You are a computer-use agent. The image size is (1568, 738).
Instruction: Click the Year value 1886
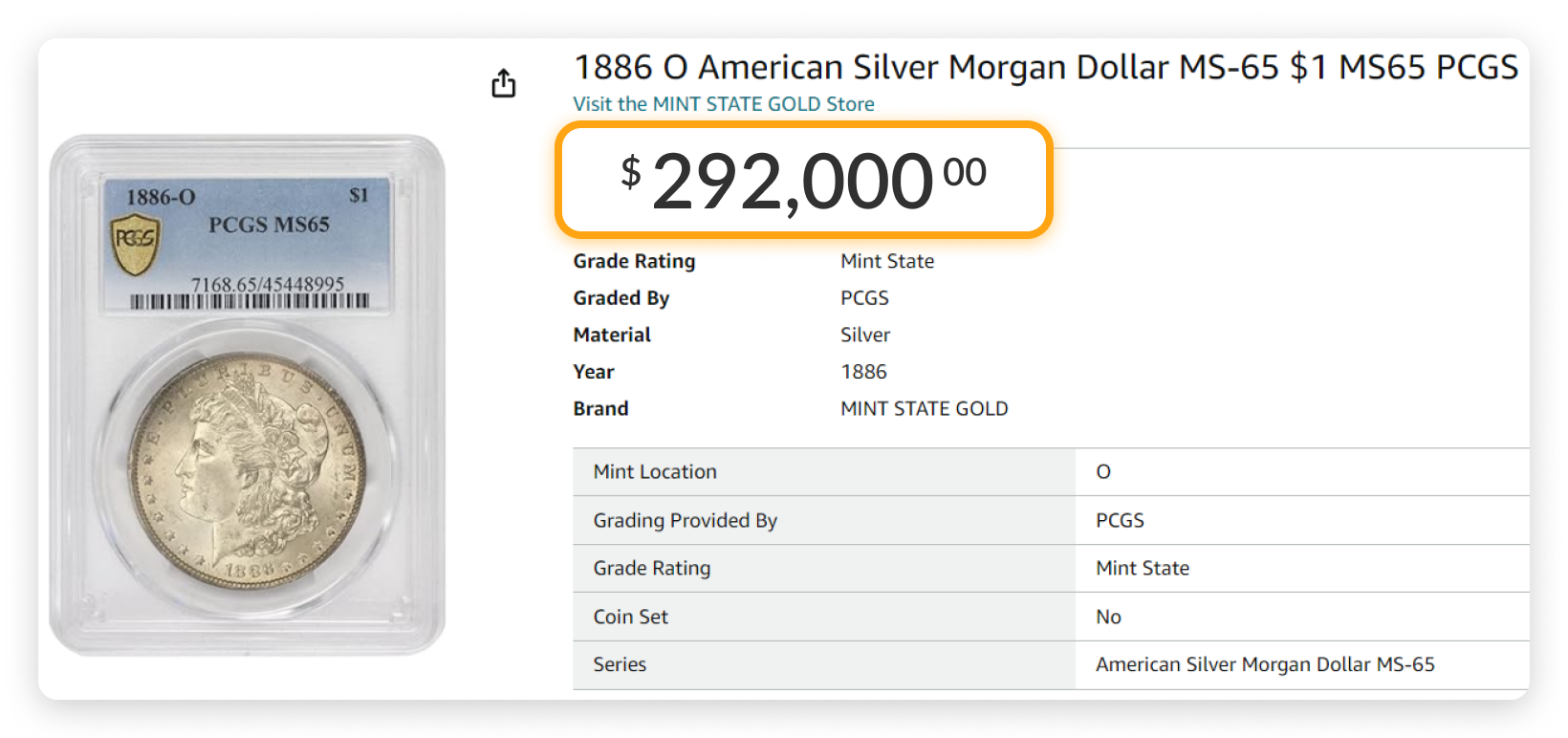tap(863, 372)
